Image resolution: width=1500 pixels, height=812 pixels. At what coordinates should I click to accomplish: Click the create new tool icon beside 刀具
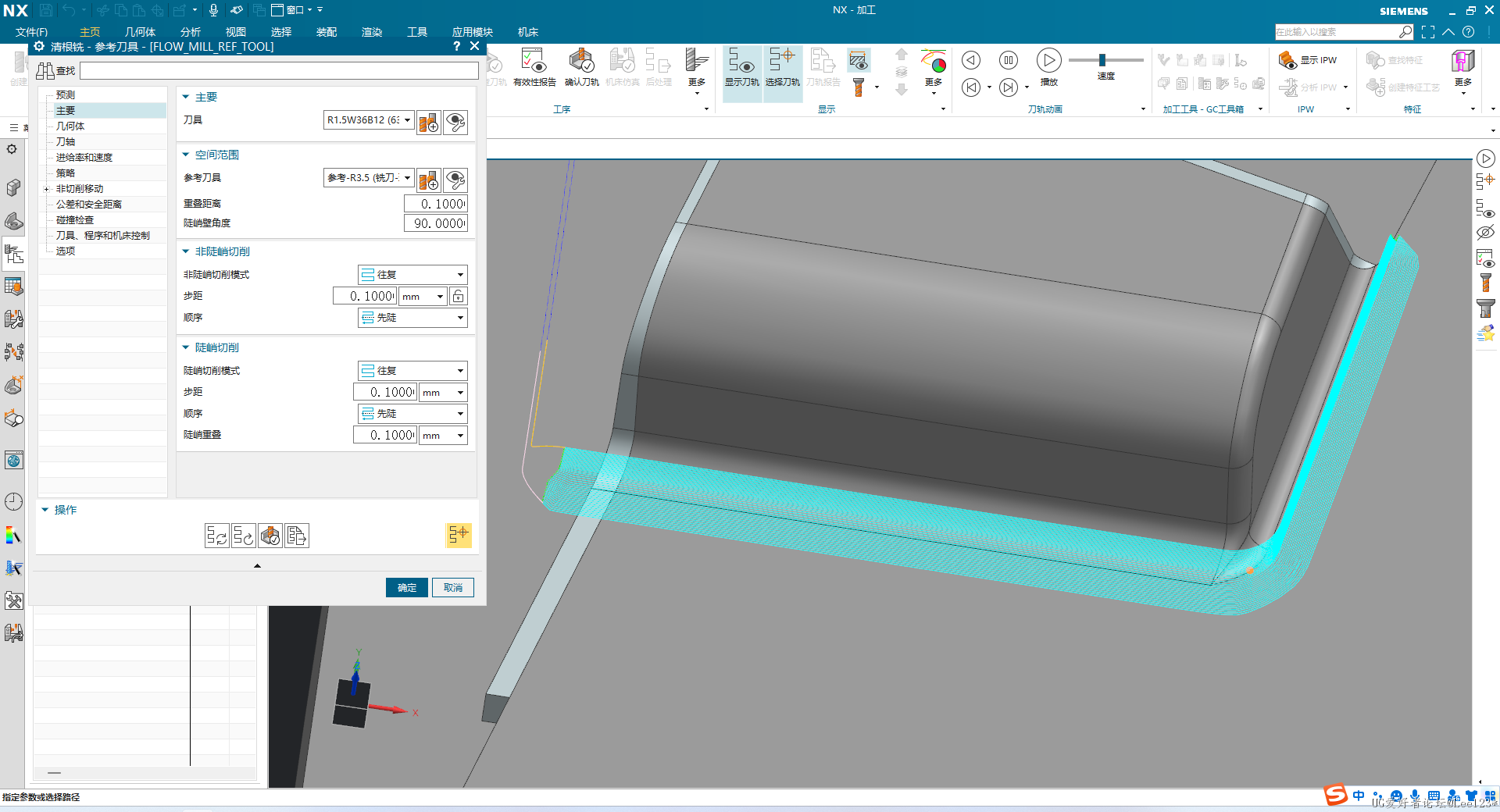(429, 122)
